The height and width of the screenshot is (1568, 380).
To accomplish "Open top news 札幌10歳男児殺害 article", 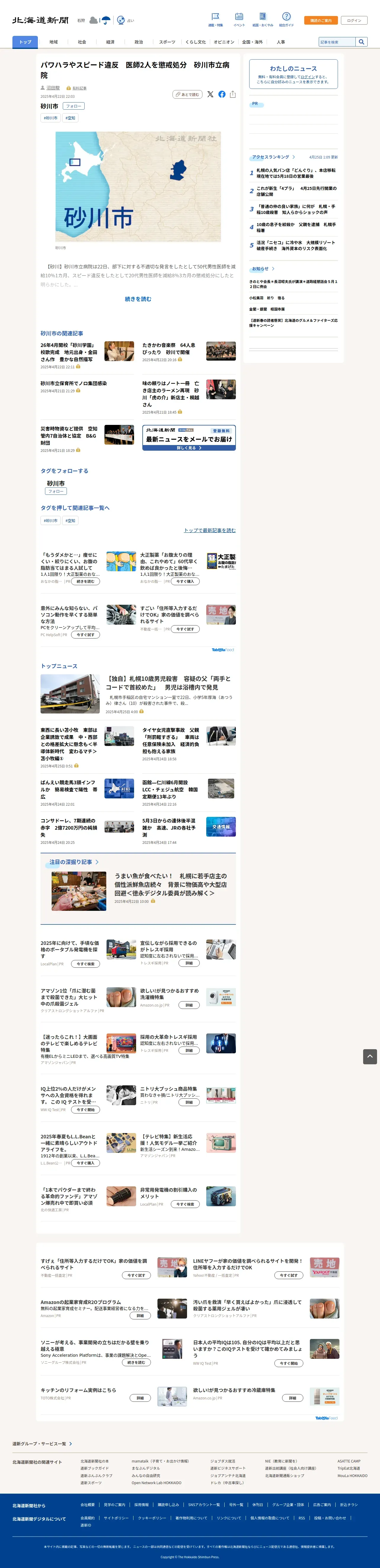I will click(168, 682).
